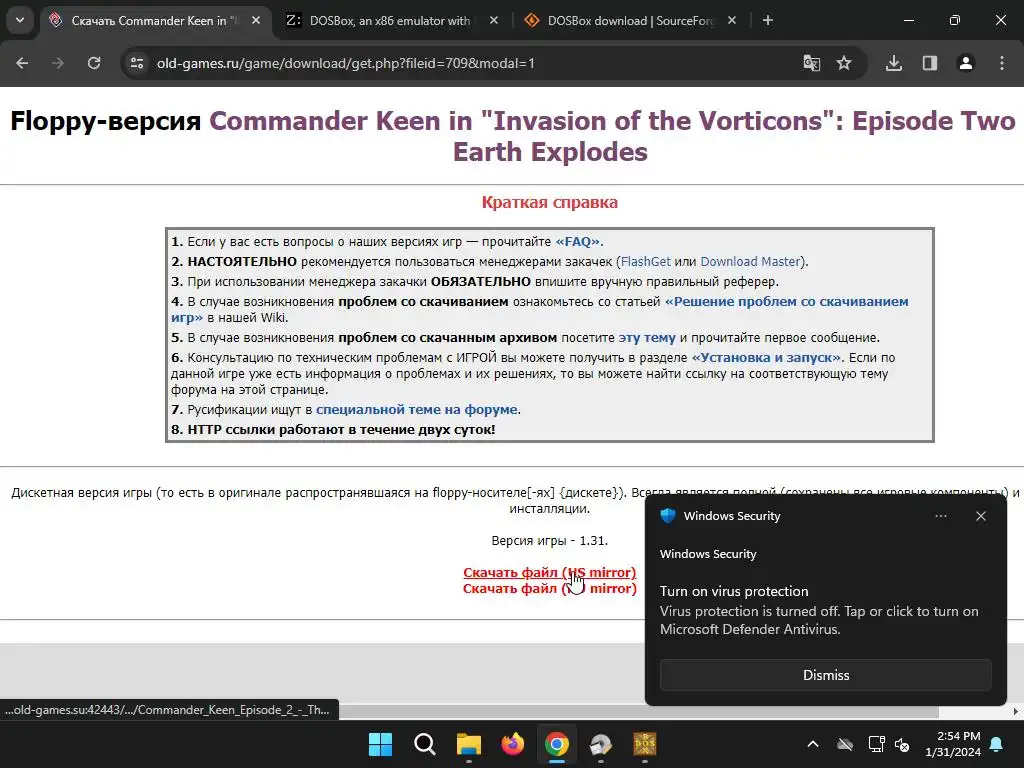Click the scrollbar right arrow
Viewport: 1024px width, 768px height.
point(1016,711)
